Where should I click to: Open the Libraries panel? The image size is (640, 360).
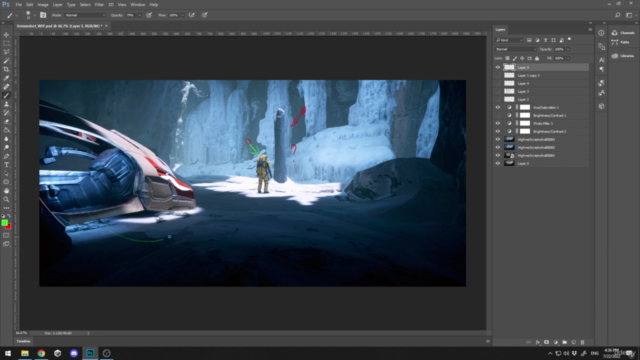coord(623,56)
